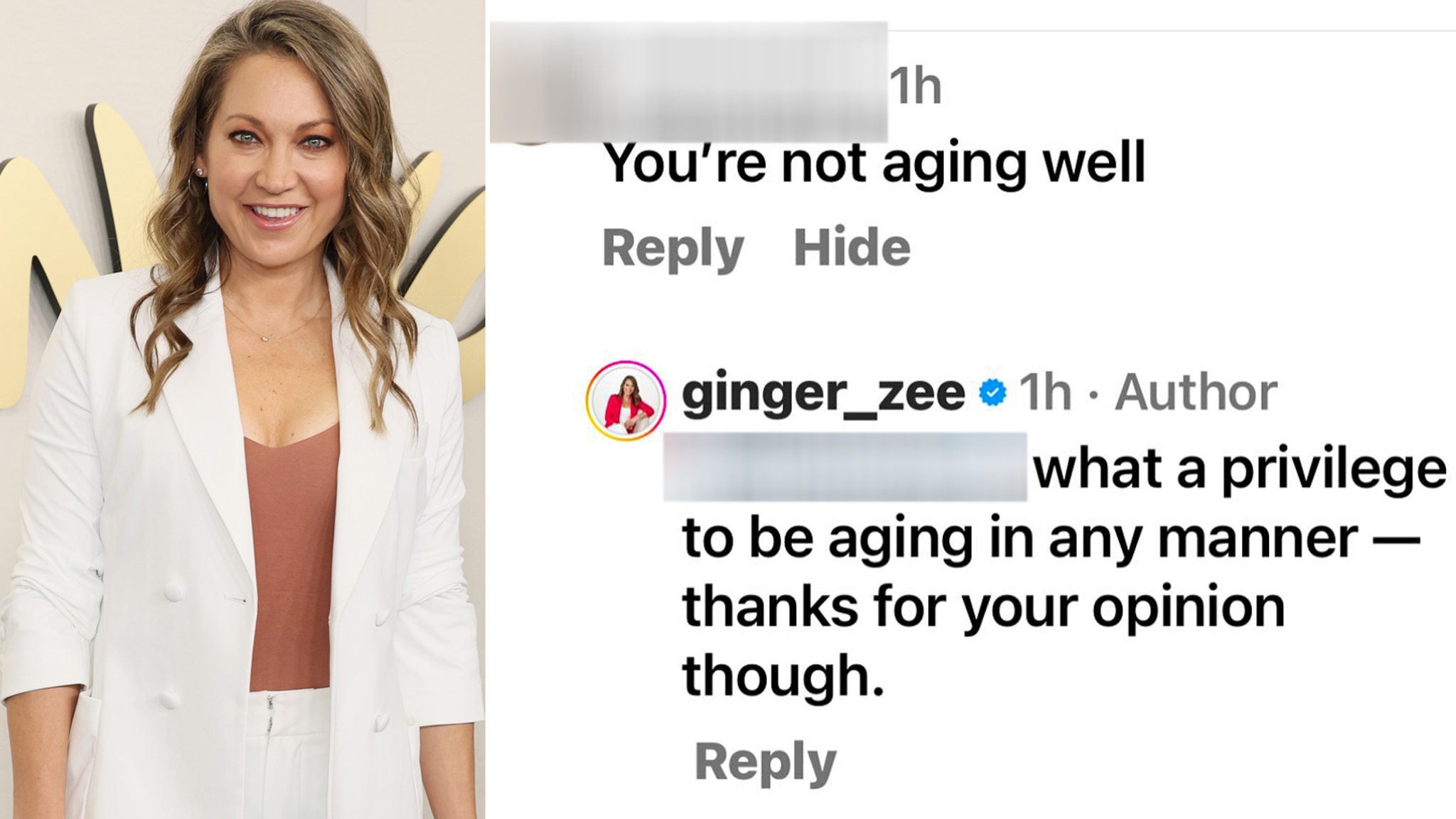Viewport: 1456px width, 819px height.
Task: Click the smiling woman's face in the photo
Action: point(275,167)
